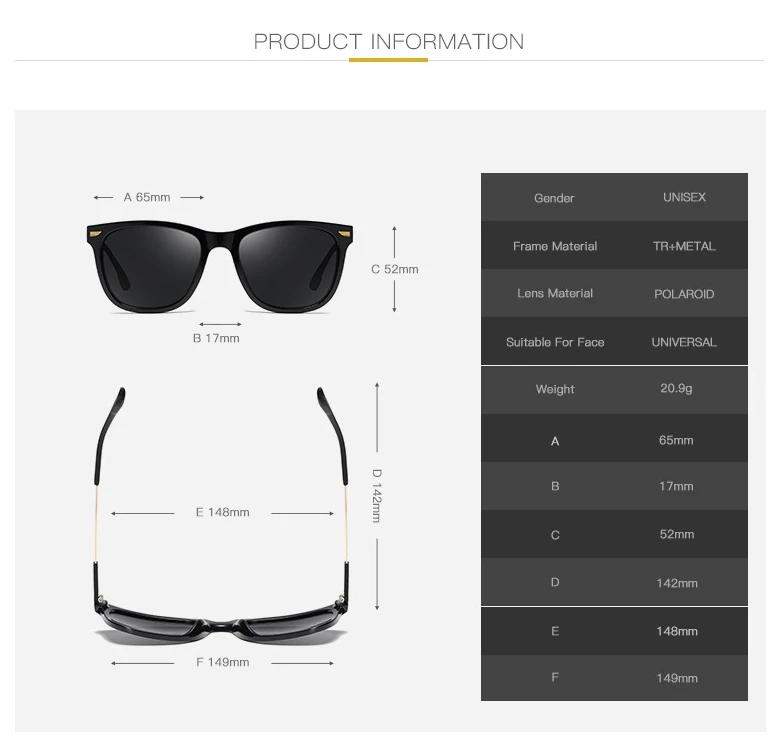Click the POLAROID lens material value
784x747 pixels.
tap(684, 294)
